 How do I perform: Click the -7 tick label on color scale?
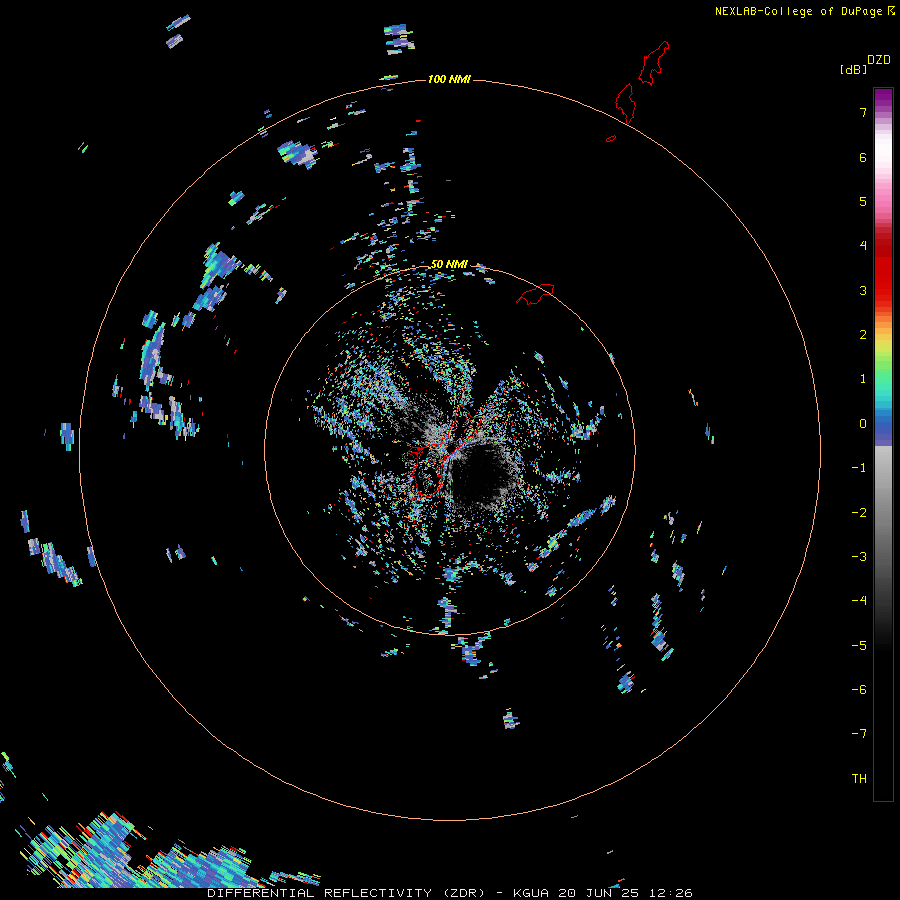tap(859, 734)
